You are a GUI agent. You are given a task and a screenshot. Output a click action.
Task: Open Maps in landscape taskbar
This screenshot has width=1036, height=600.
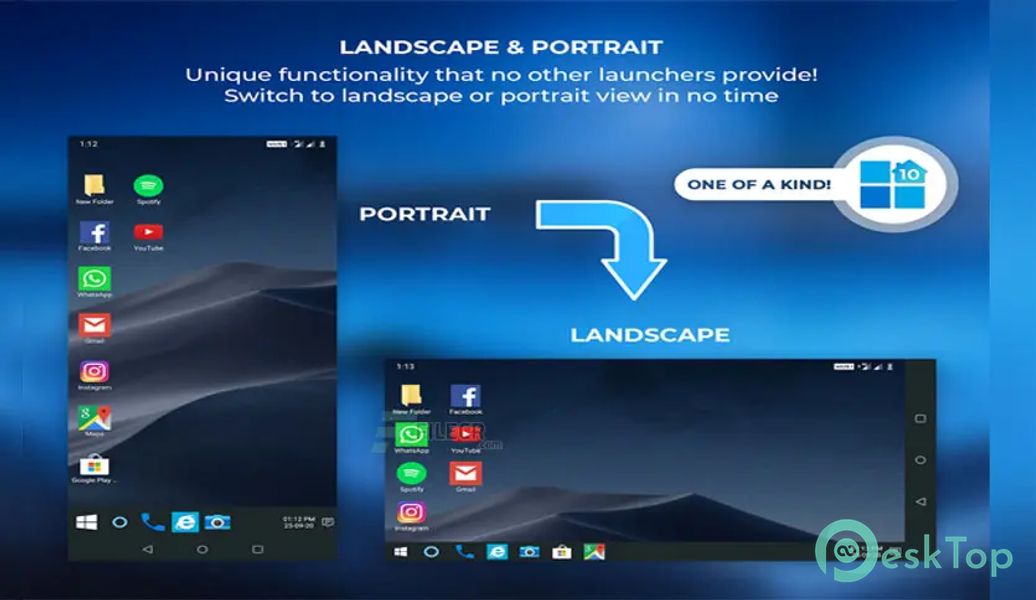click(x=594, y=552)
